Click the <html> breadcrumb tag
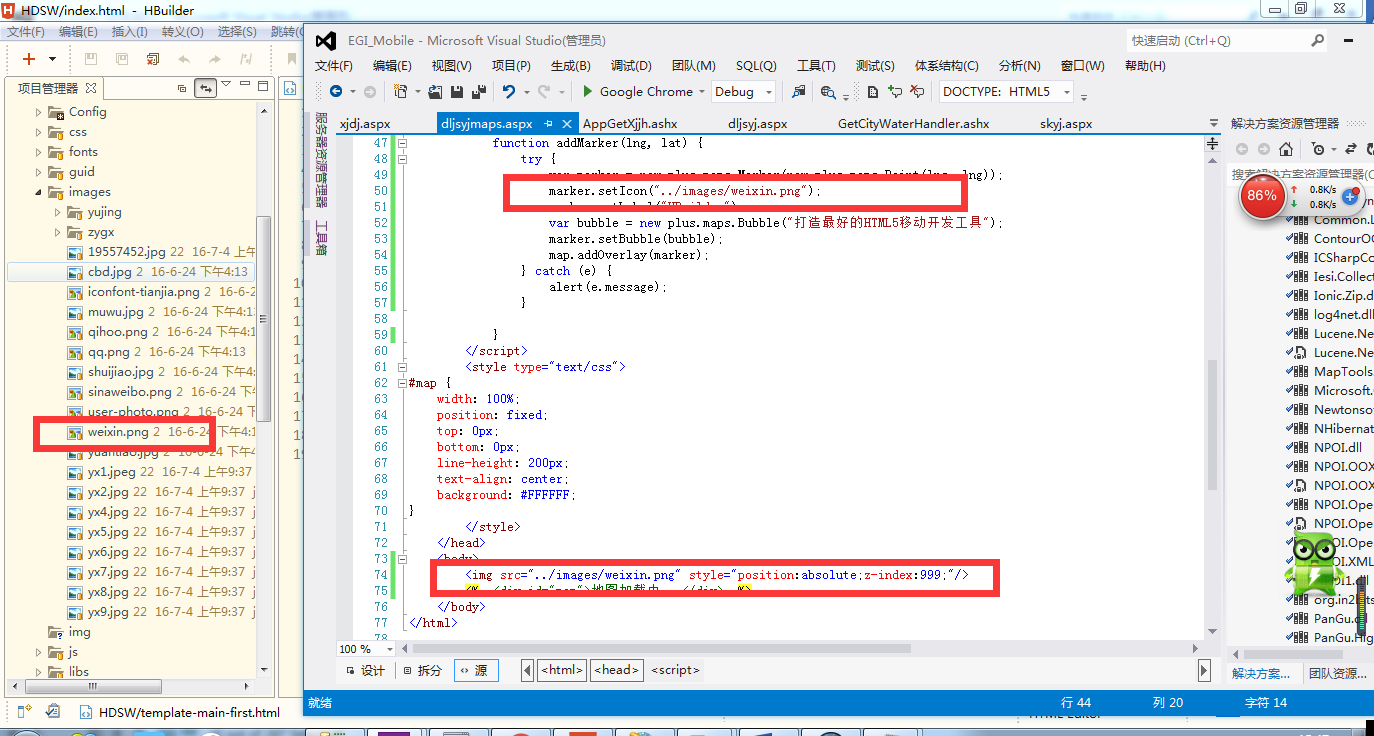The height and width of the screenshot is (736, 1374). tap(562, 670)
